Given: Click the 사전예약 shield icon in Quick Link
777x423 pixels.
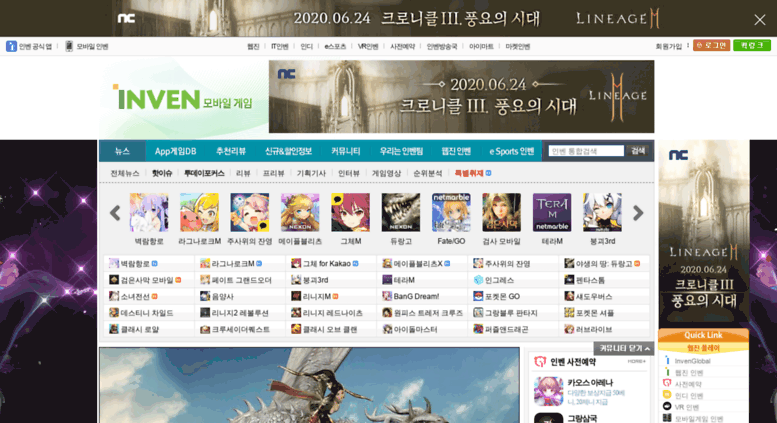Looking at the screenshot, I should [x=667, y=383].
